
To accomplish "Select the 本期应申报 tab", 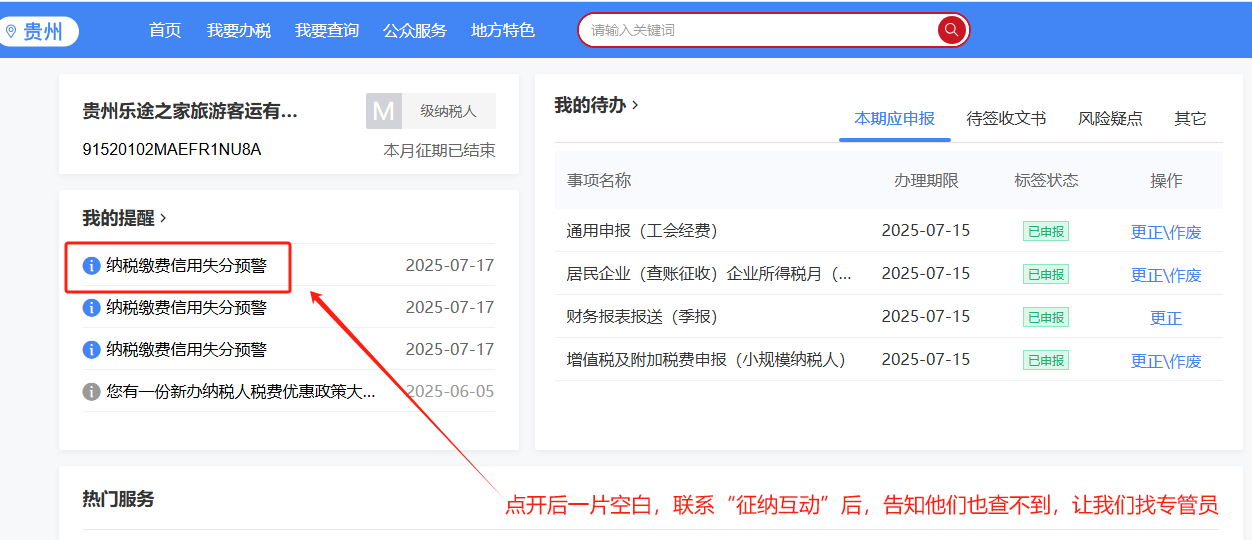I will 894,119.
